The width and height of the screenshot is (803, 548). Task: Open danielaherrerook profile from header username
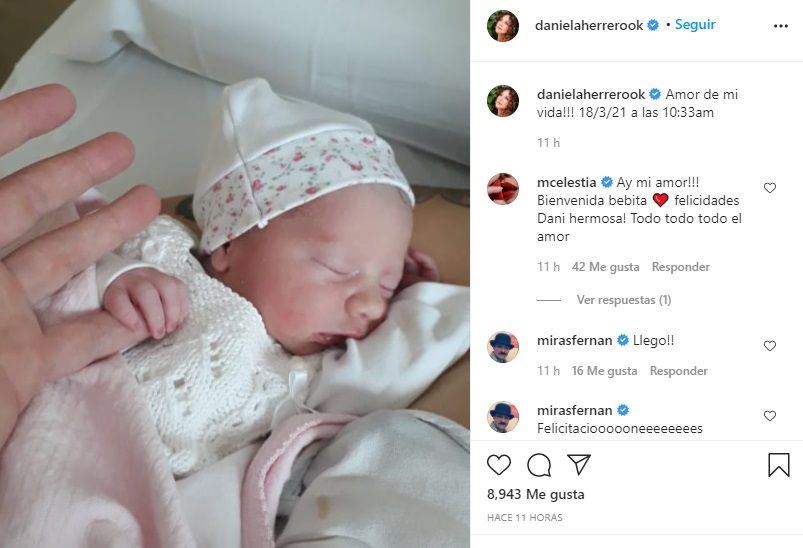coord(588,25)
